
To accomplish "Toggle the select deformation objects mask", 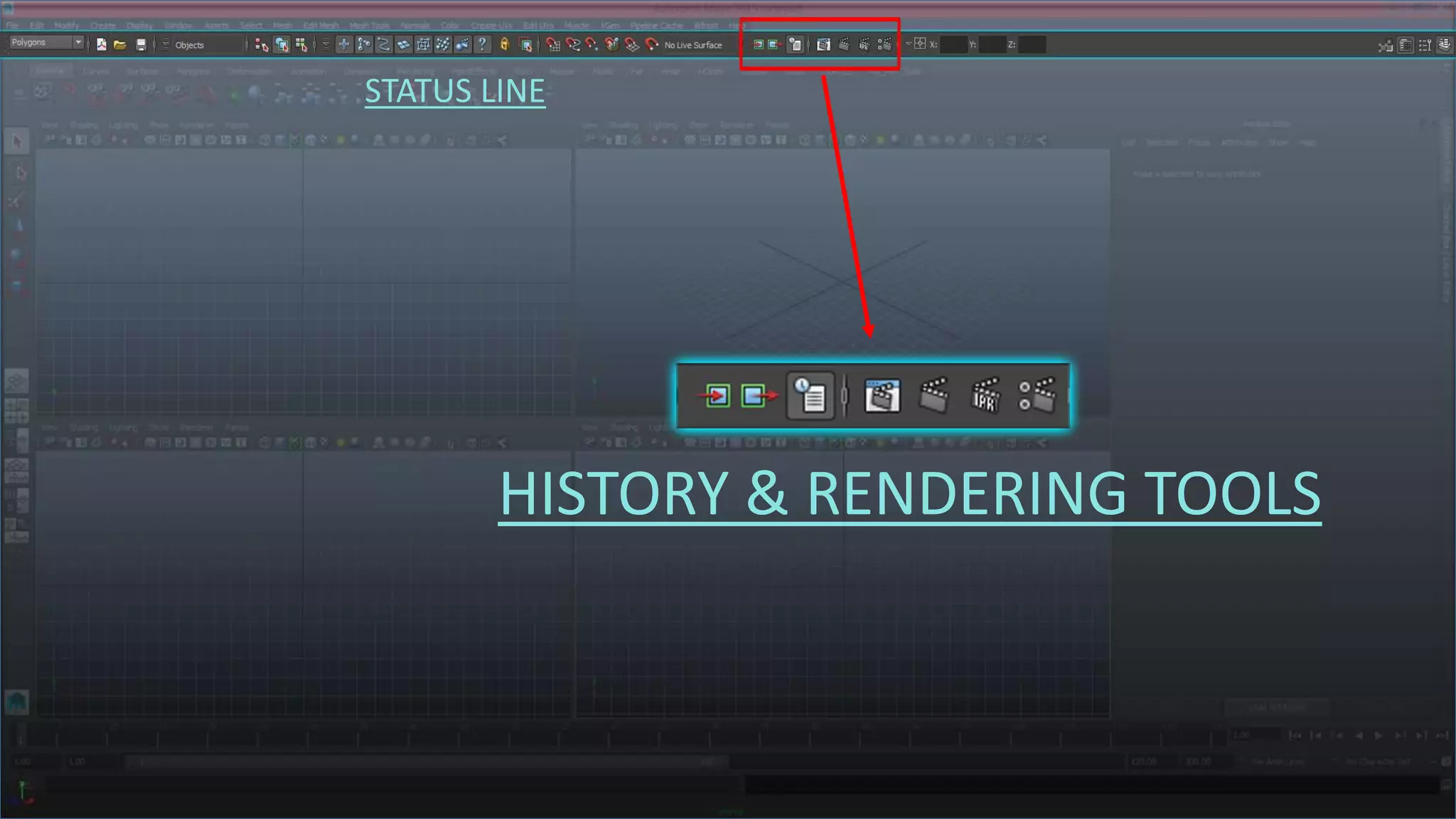I will [423, 45].
